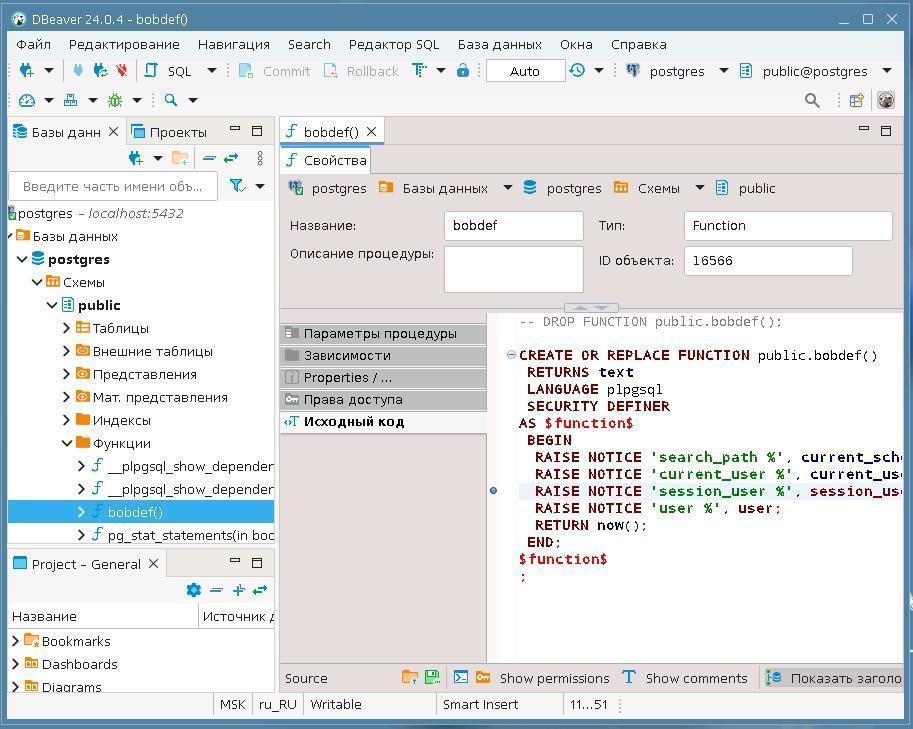Click the lock icon in the toolbar
913x729 pixels.
coord(463,71)
